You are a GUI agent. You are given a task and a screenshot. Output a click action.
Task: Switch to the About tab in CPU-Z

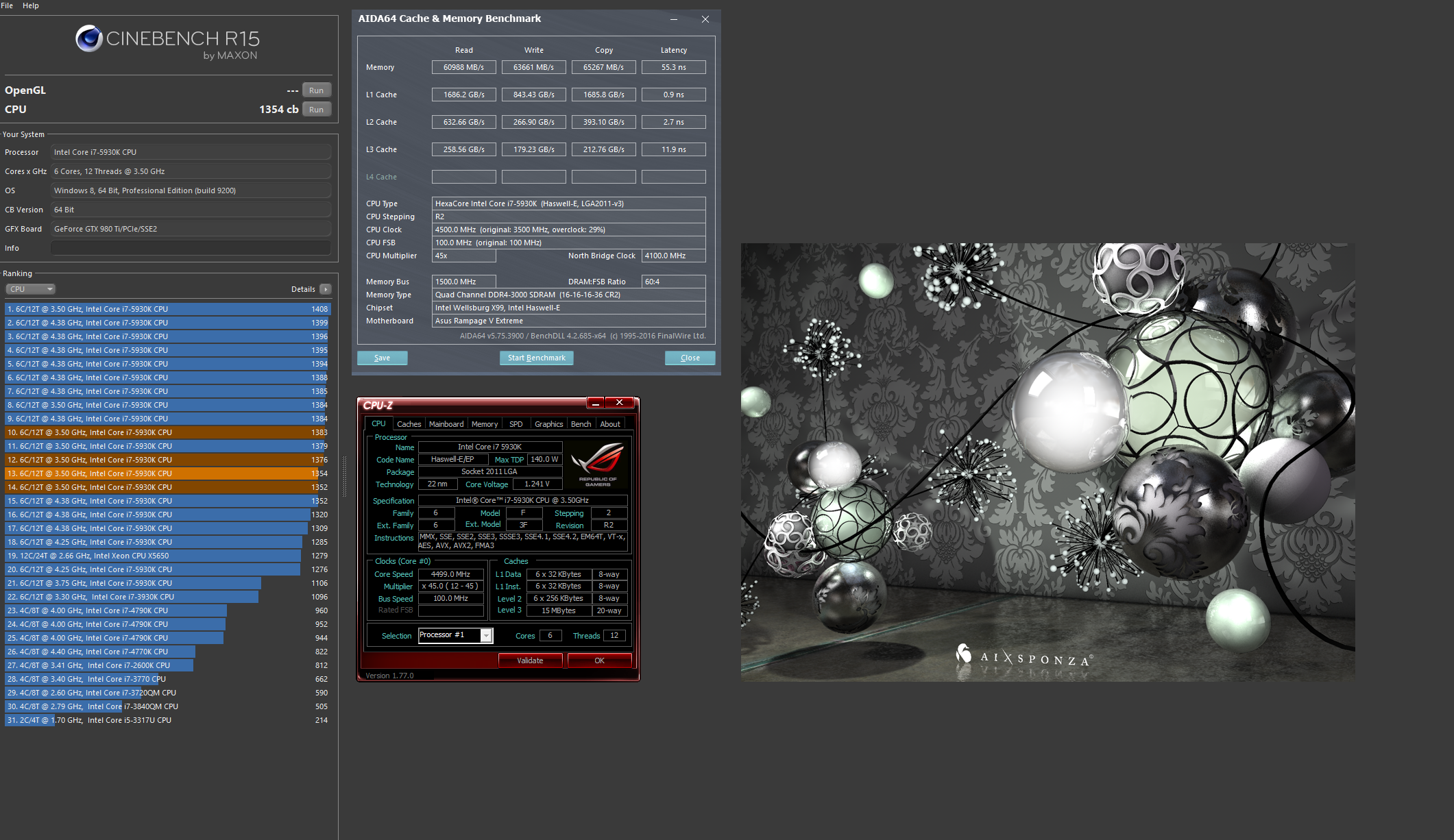[610, 424]
